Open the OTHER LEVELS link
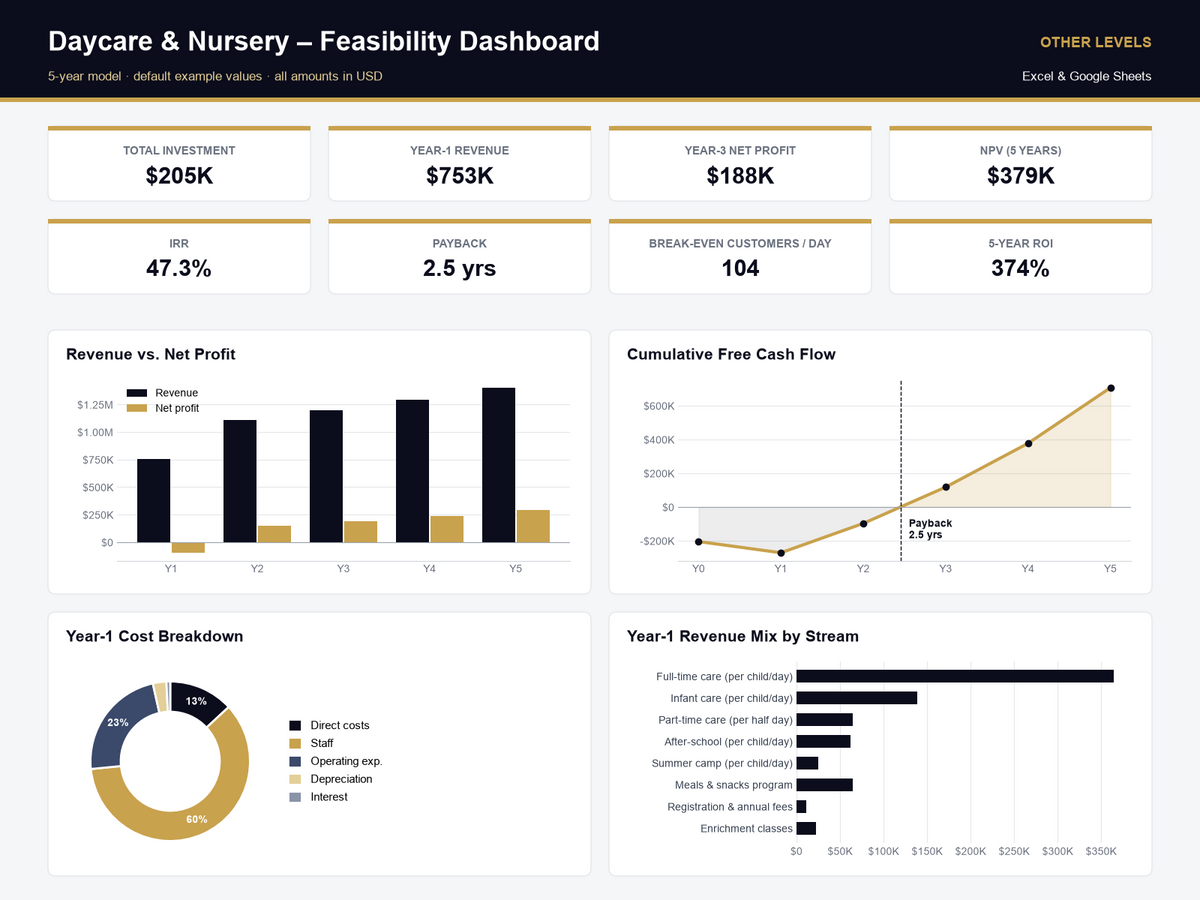 [x=1095, y=42]
